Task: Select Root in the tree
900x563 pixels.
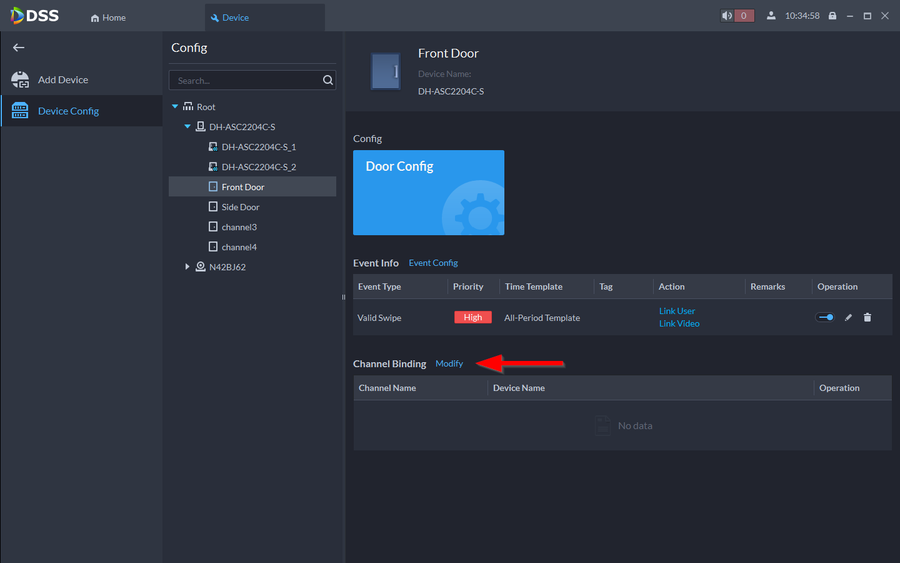Action: coord(206,107)
